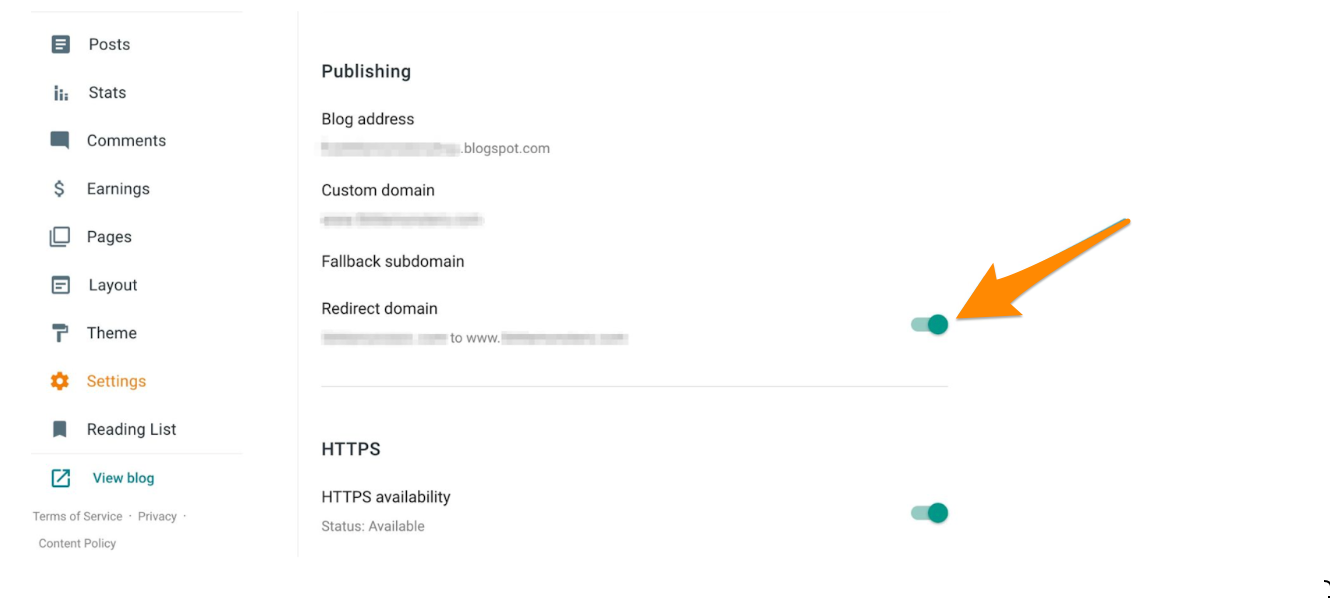The width and height of the screenshot is (1330, 598).
Task: Go to Stats in the sidebar
Action: point(107,93)
